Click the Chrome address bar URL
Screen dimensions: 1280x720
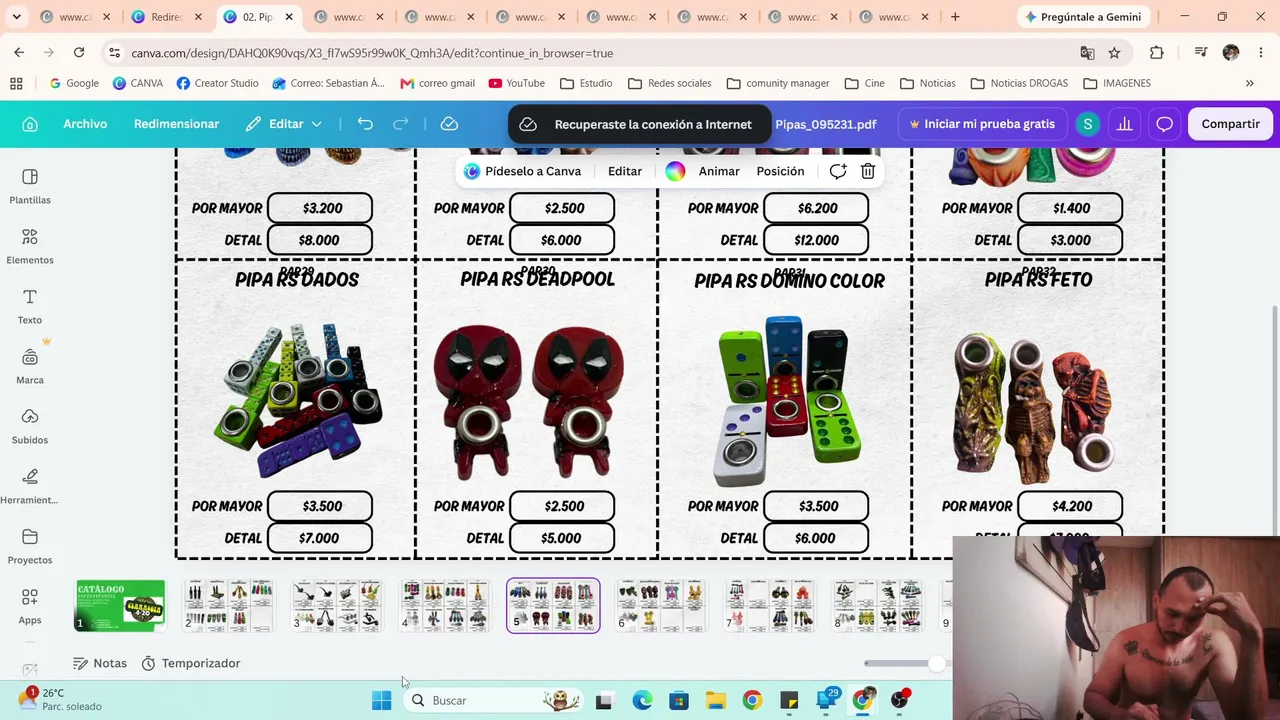[x=372, y=53]
